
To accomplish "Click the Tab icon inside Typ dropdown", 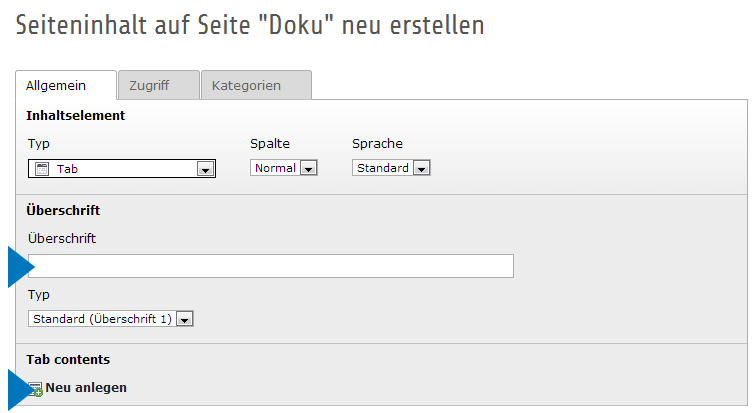I will [x=42, y=169].
